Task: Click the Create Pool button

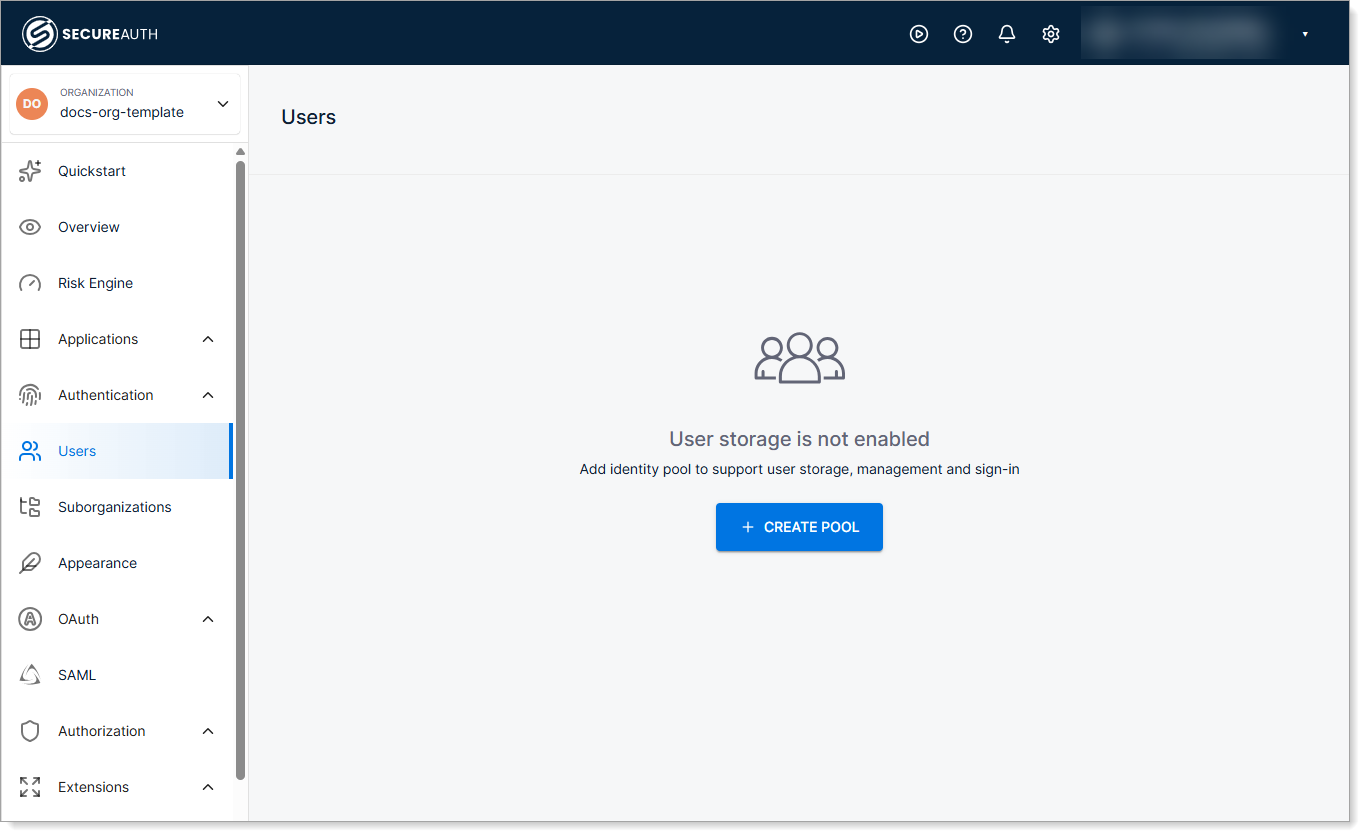Action: pyautogui.click(x=799, y=527)
